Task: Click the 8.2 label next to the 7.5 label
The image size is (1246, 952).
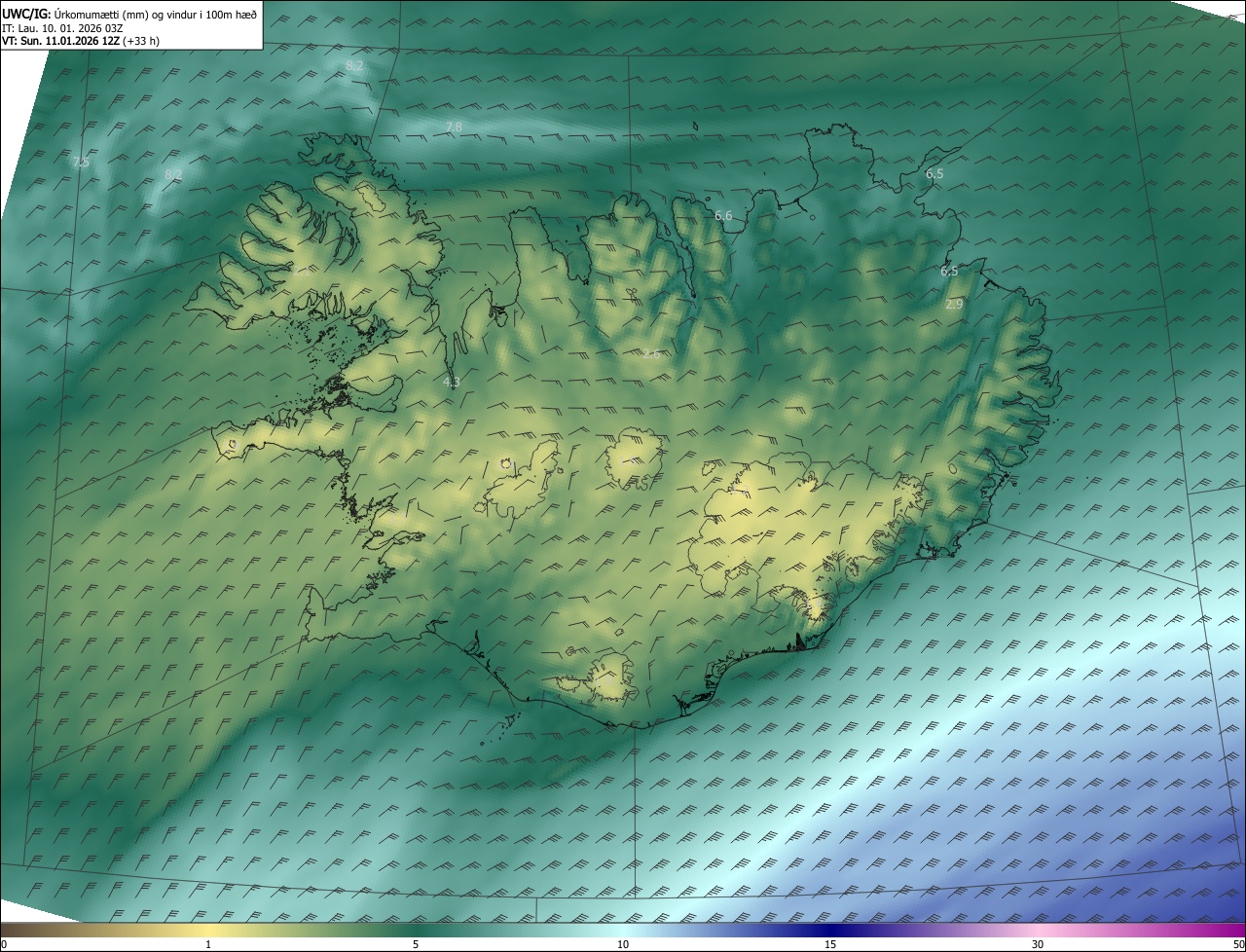Action: point(173,175)
